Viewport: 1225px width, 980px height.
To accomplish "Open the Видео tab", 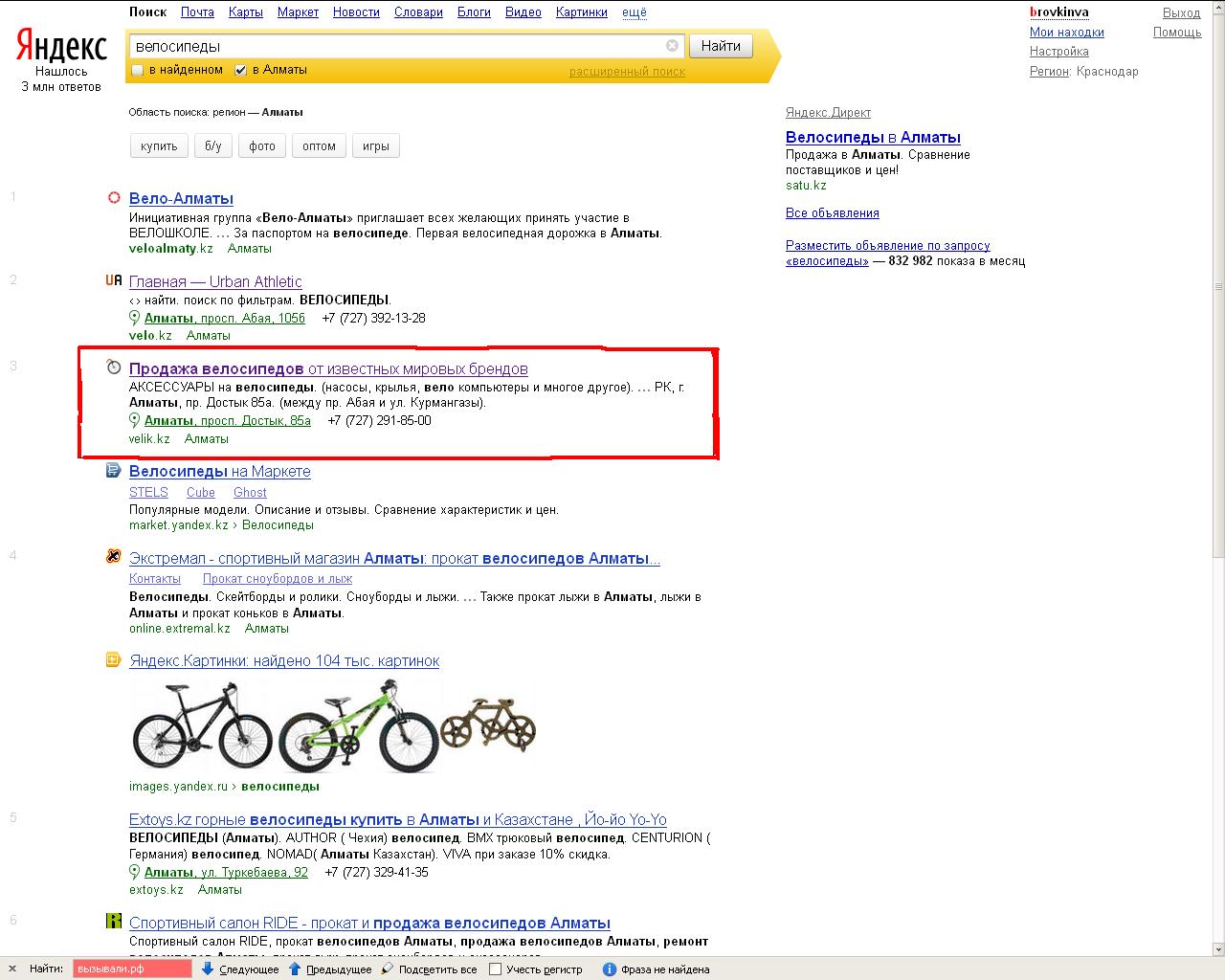I will (x=523, y=12).
